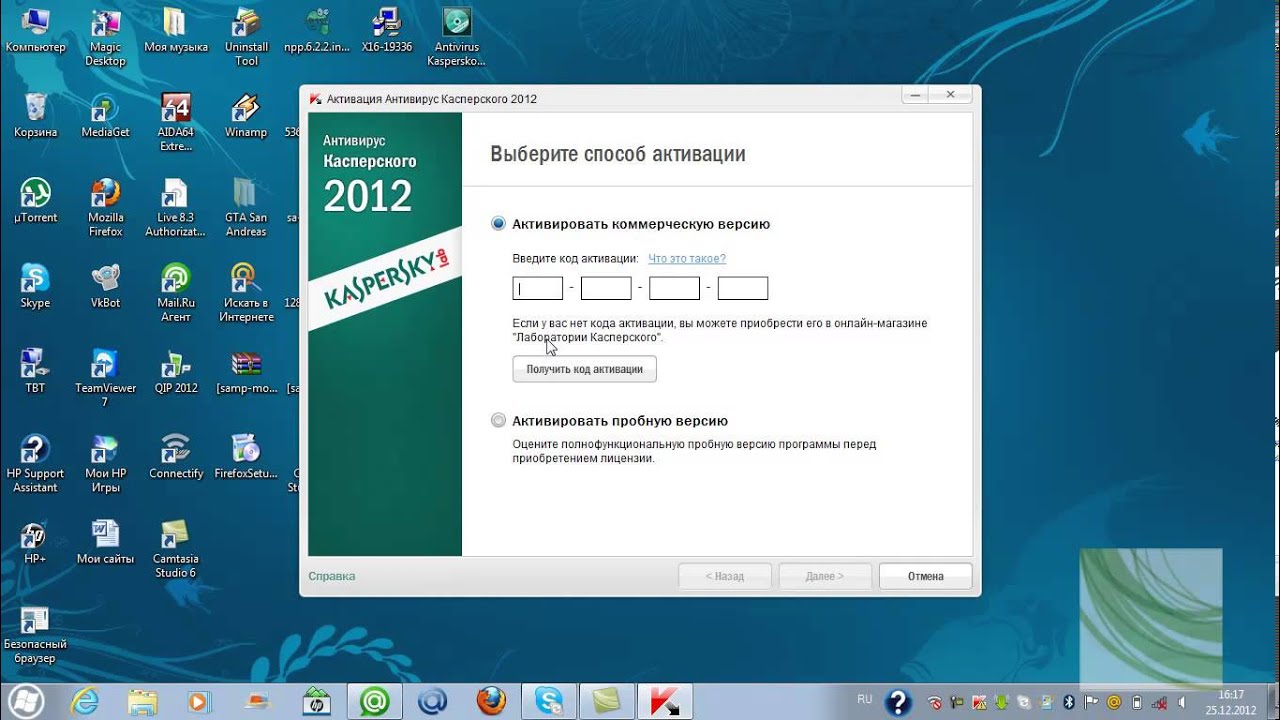Open 'Моя музыка' folder icon
Image resolution: width=1280 pixels, height=720 pixels.
tap(176, 30)
